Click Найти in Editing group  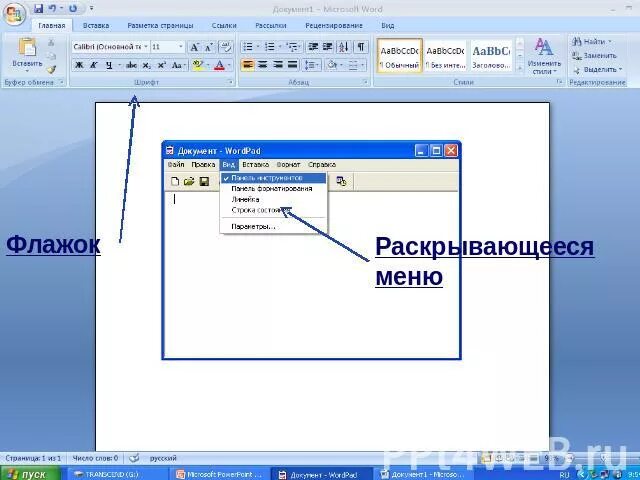click(x=591, y=42)
